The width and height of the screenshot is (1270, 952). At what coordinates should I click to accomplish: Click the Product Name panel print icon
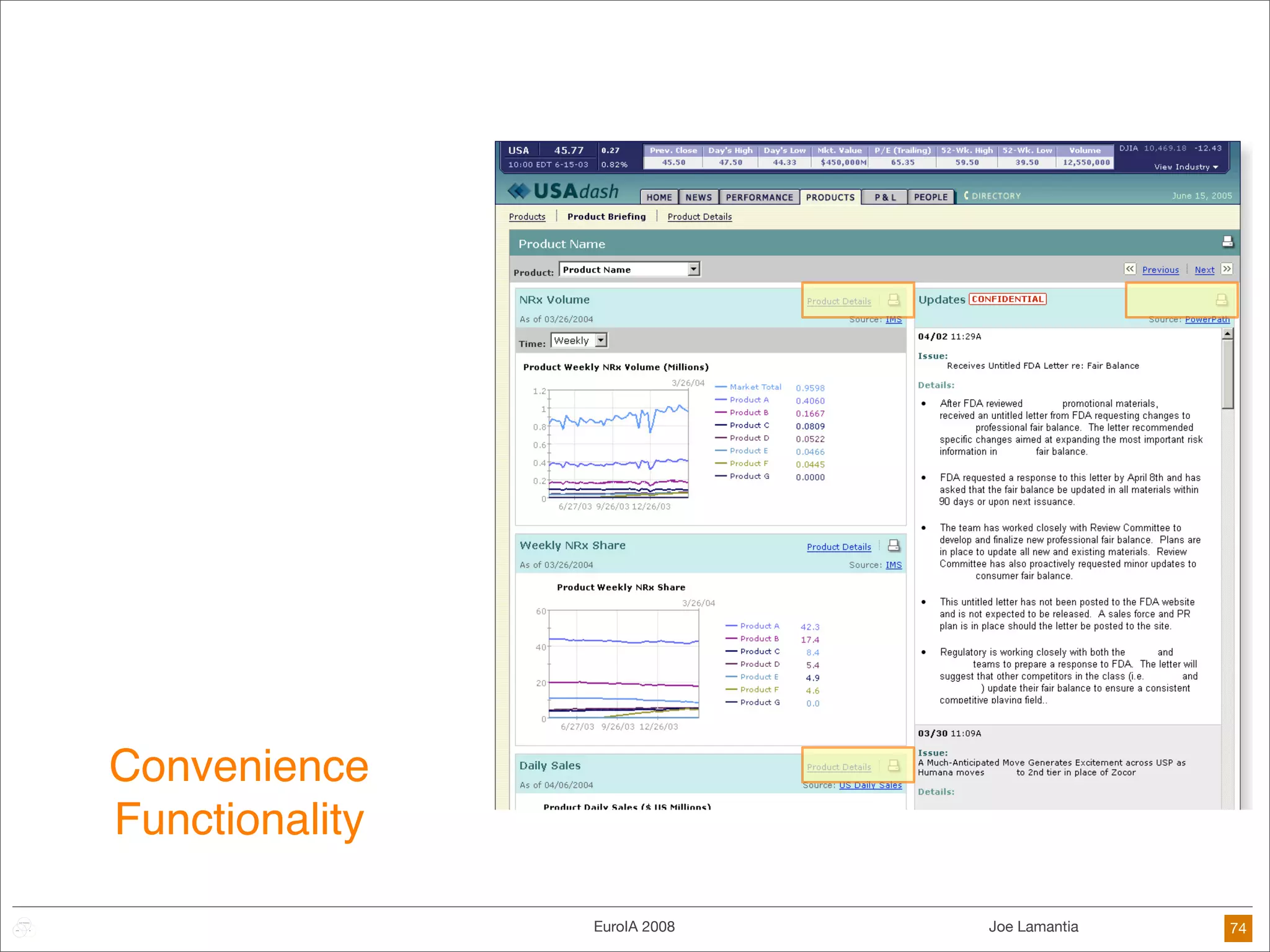point(1227,242)
